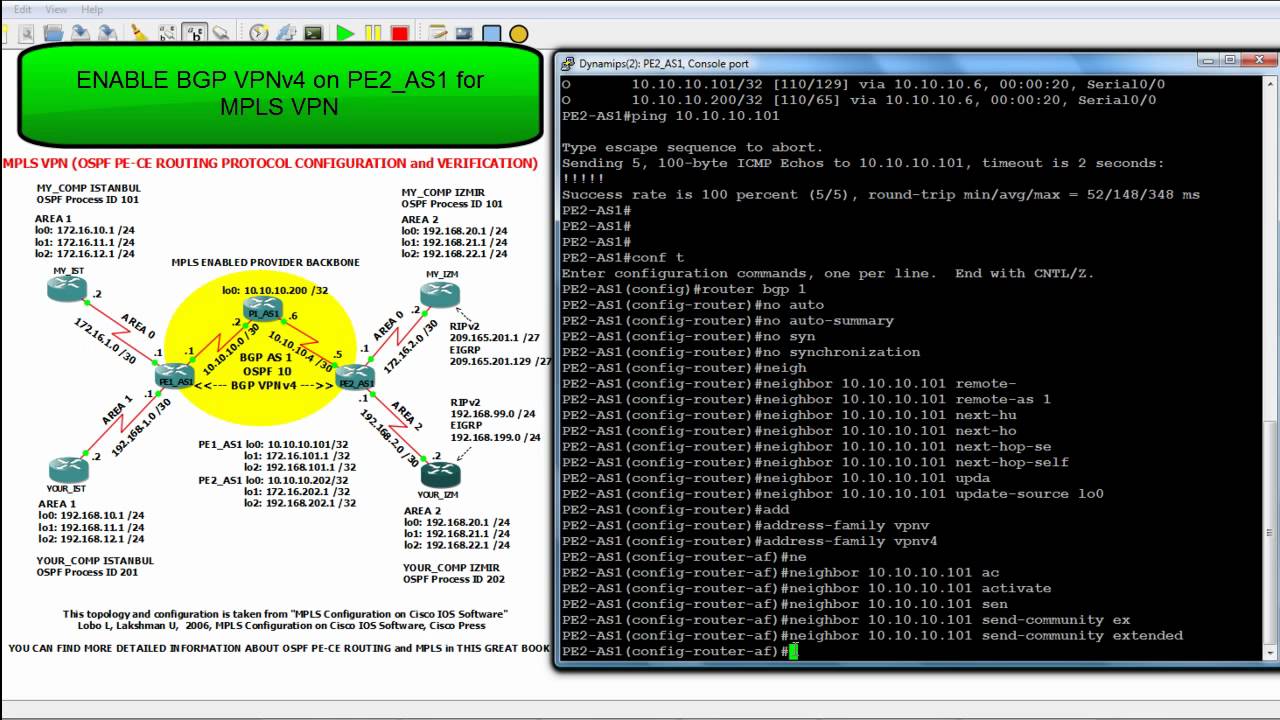Select the YOUR_IST router in topology
This screenshot has width=1280, height=720.
(67, 468)
